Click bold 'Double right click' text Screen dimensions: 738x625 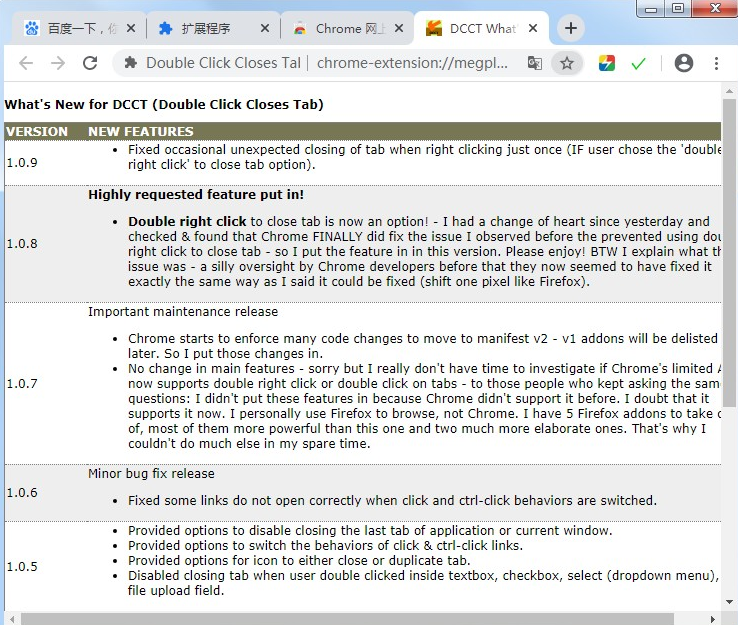(187, 221)
